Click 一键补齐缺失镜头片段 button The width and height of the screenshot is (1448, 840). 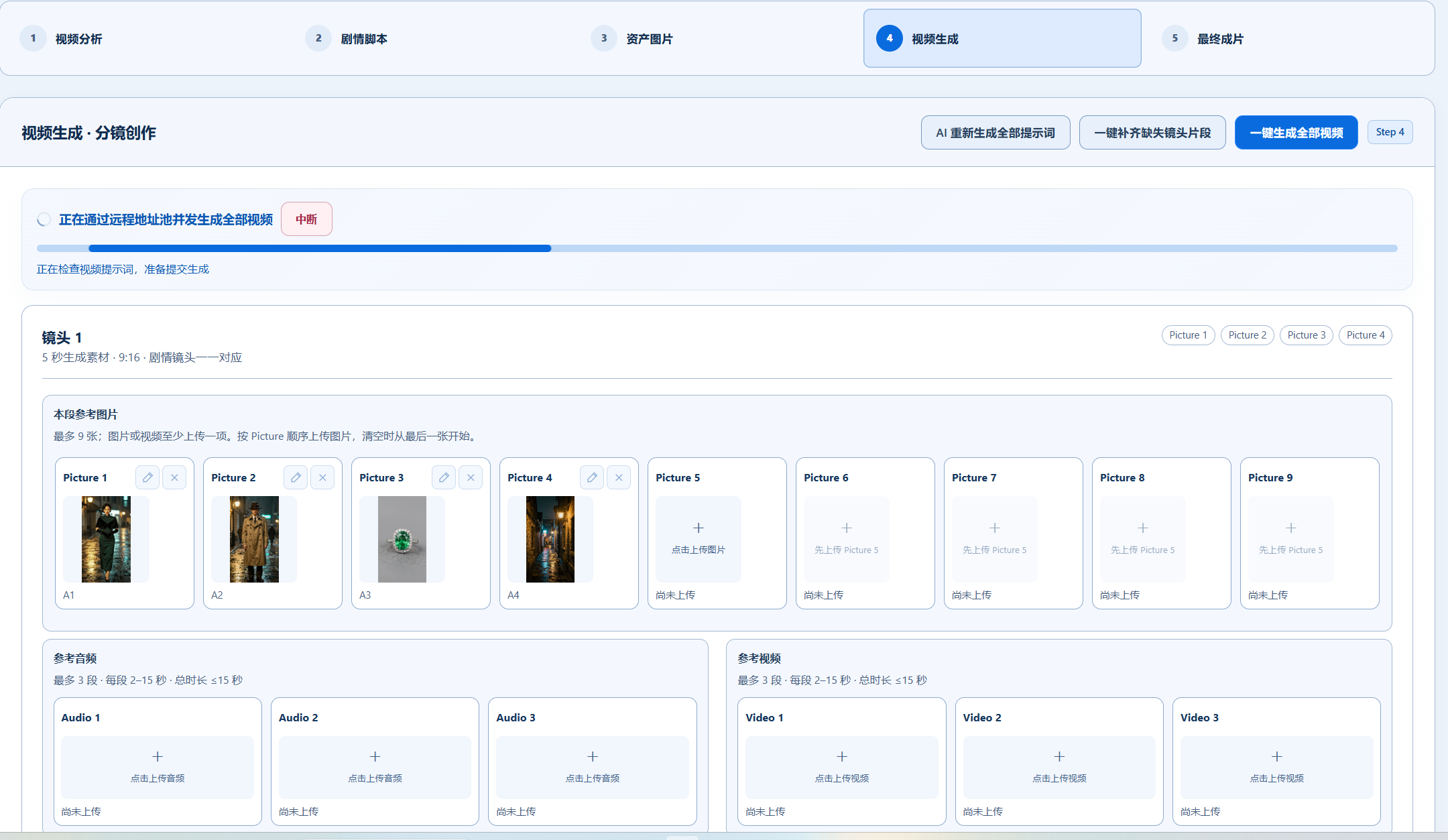pyautogui.click(x=1152, y=133)
